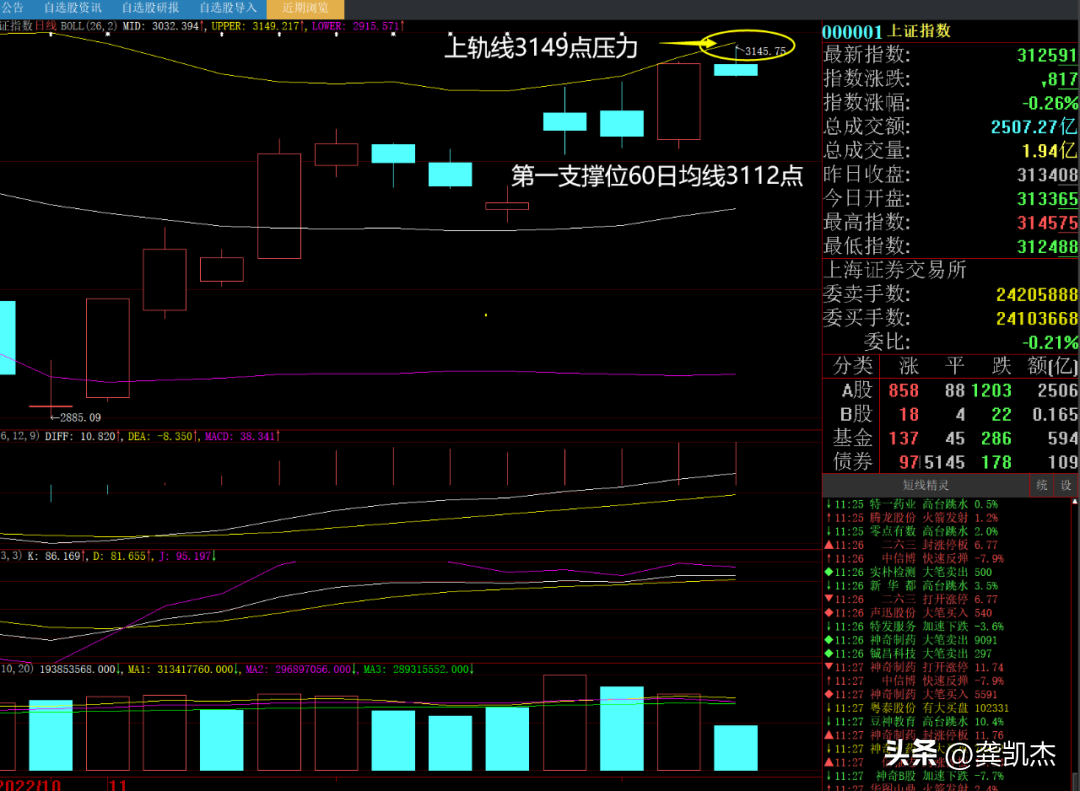This screenshot has height=791, width=1080.
Task: Click the K: 86.169 value
Action: tap(58, 556)
